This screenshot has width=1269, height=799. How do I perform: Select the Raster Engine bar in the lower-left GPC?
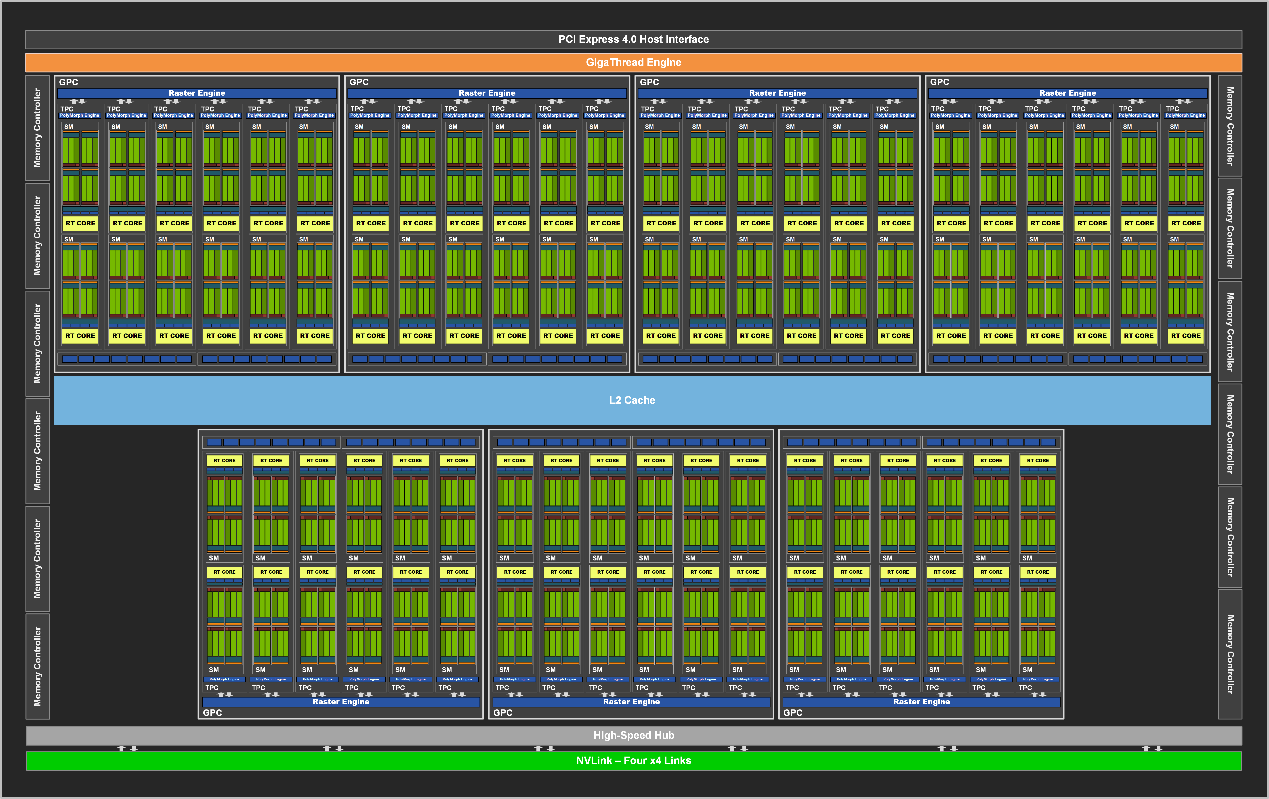coord(341,702)
